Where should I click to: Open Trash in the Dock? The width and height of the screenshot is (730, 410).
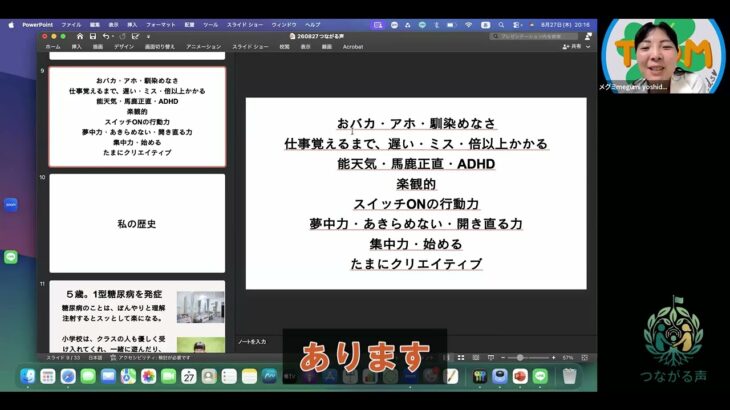(x=569, y=376)
